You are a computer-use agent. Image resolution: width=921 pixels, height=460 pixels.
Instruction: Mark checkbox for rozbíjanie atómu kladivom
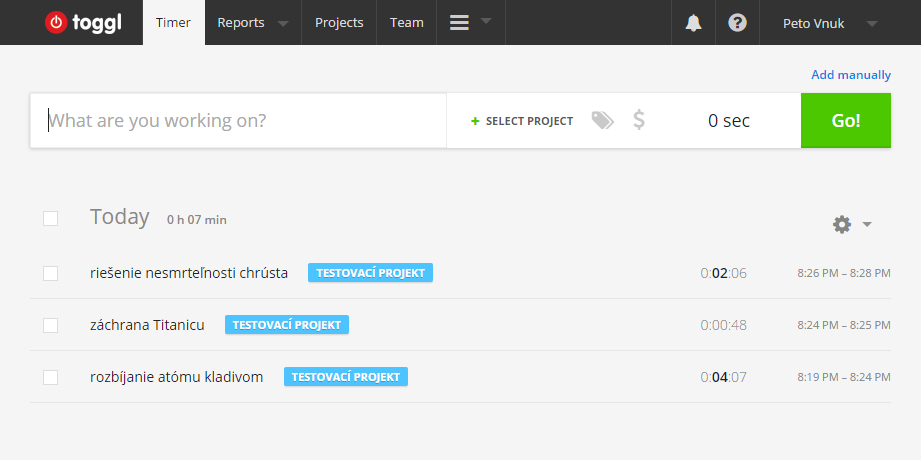pyautogui.click(x=50, y=377)
